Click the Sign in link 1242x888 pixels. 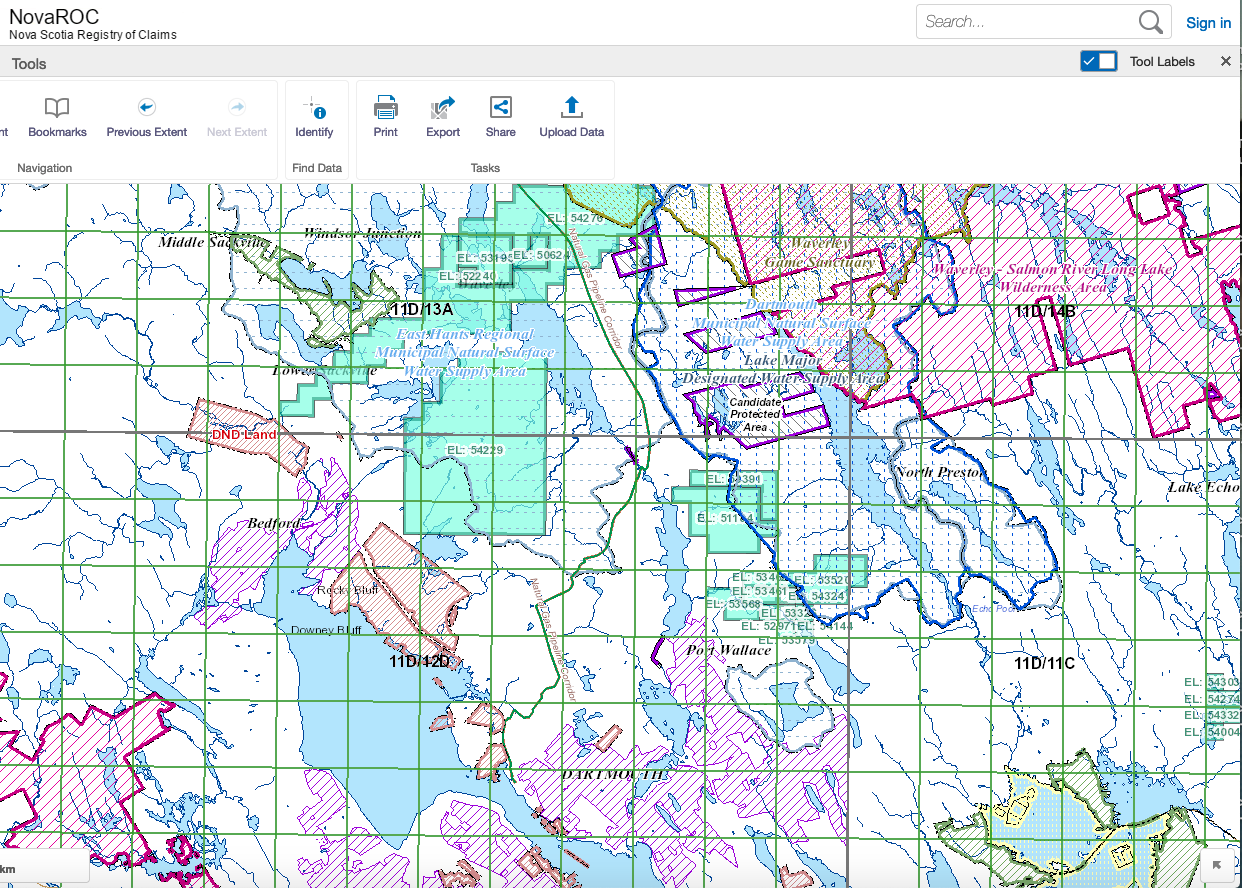1208,23
